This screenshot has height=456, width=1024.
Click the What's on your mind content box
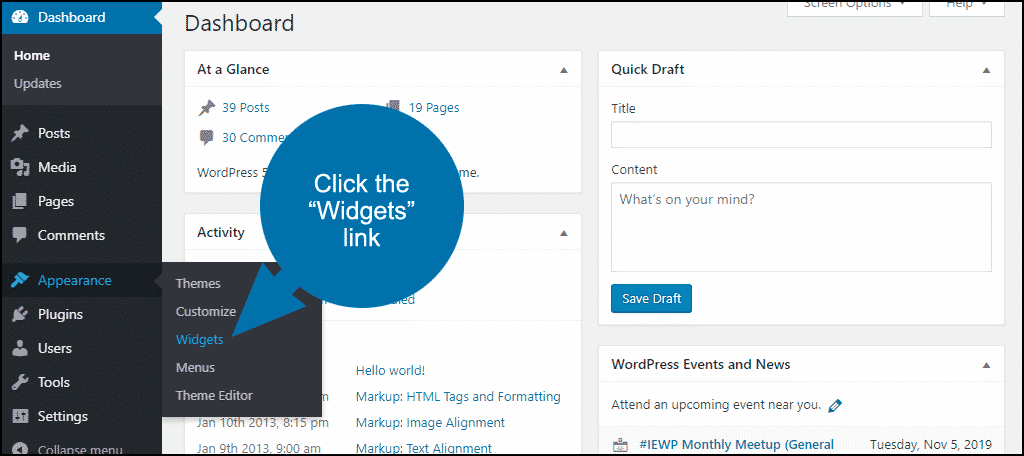[801, 227]
